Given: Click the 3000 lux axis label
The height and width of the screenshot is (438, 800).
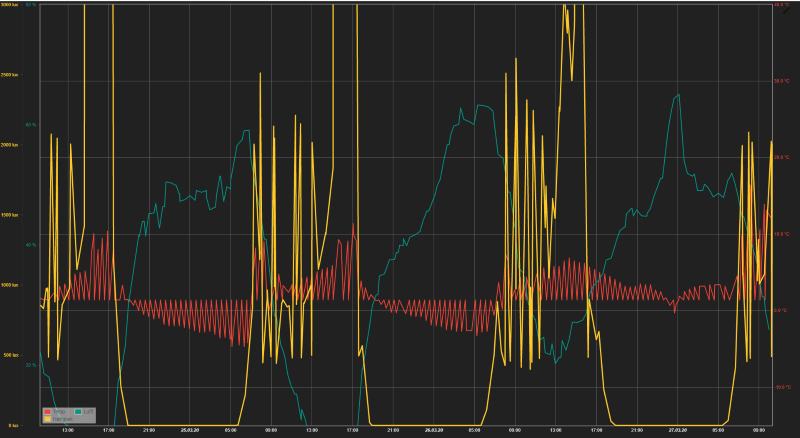Looking at the screenshot, I should (10, 5).
